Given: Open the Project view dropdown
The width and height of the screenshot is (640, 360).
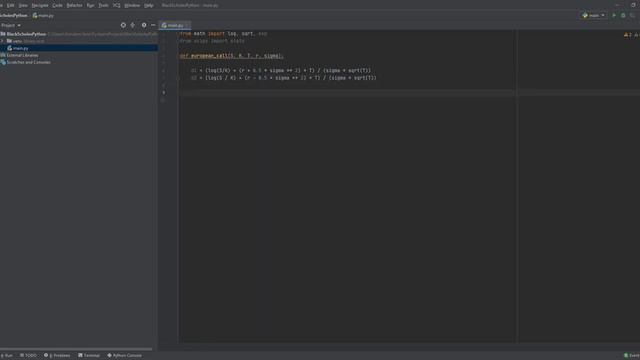Looking at the screenshot, I should coord(11,25).
